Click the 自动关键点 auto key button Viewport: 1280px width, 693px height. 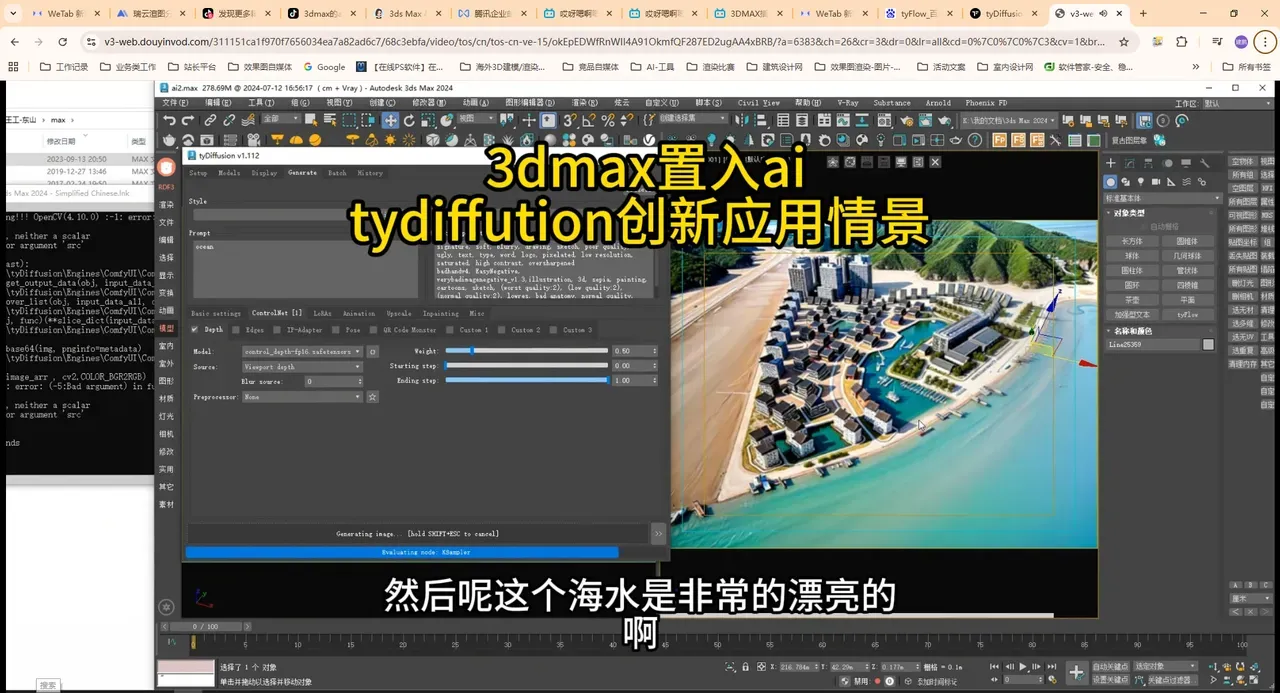tap(1111, 666)
